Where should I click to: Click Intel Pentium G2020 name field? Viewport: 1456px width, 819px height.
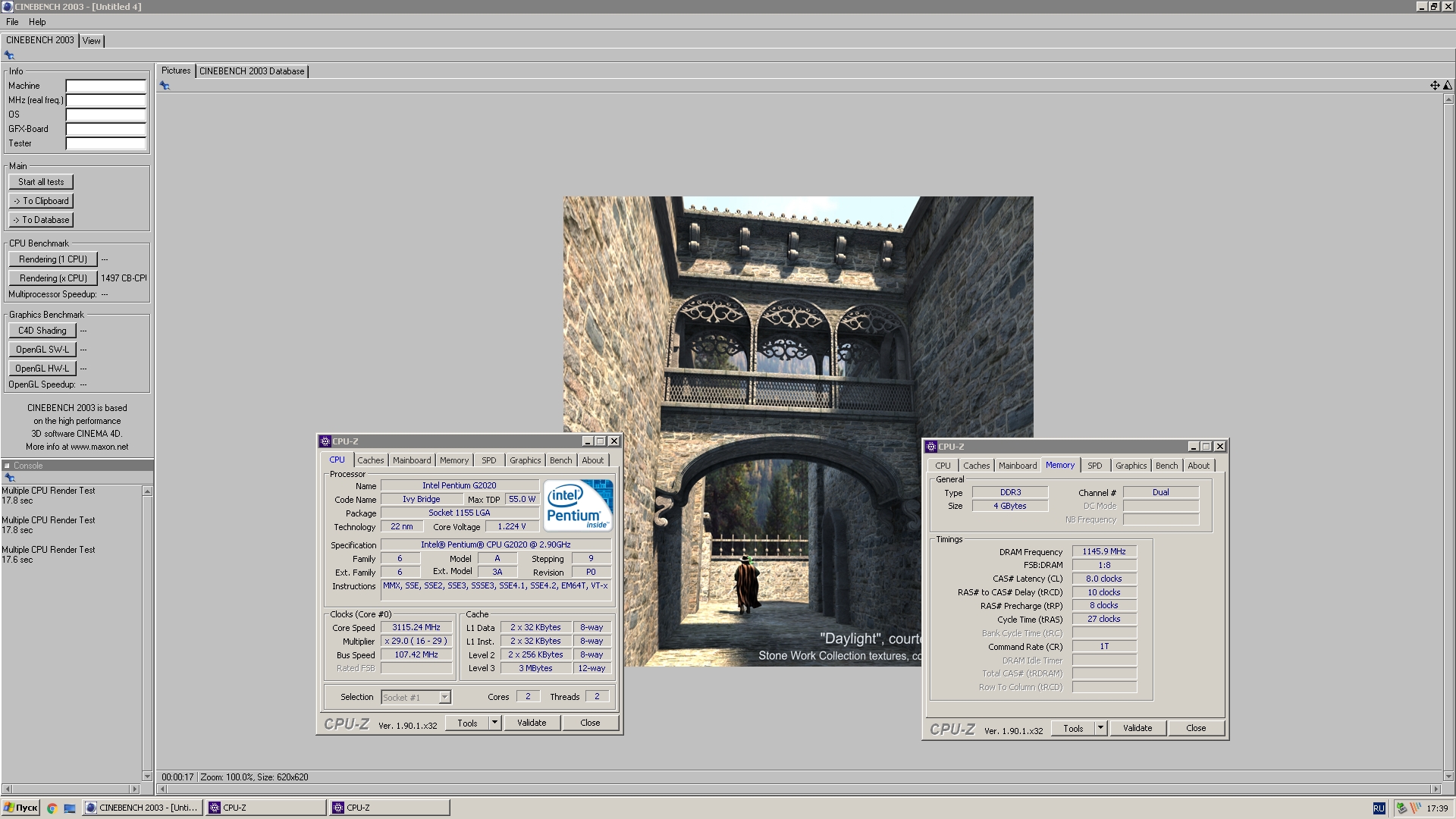coord(460,485)
